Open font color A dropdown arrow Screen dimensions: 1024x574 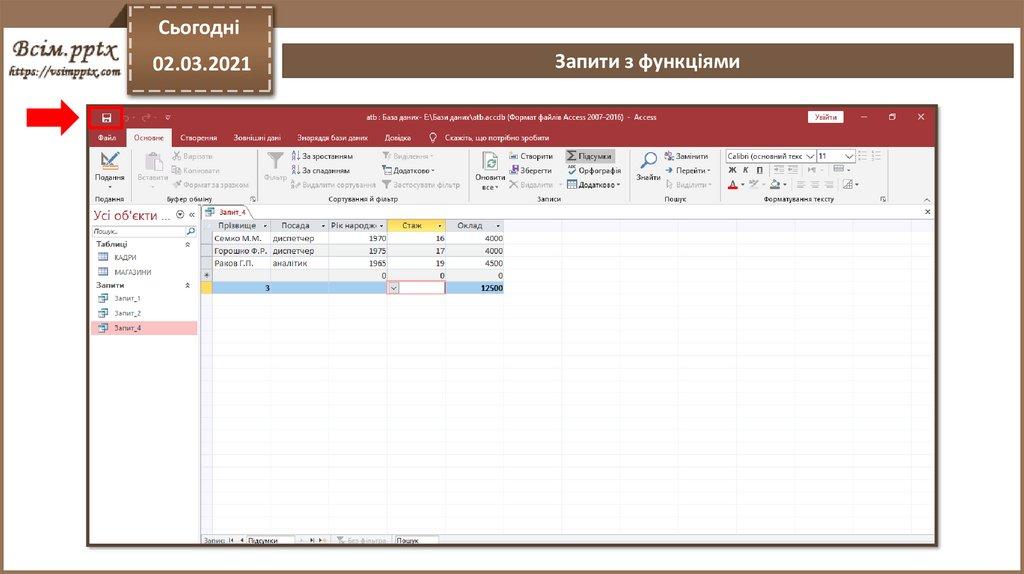coord(743,185)
